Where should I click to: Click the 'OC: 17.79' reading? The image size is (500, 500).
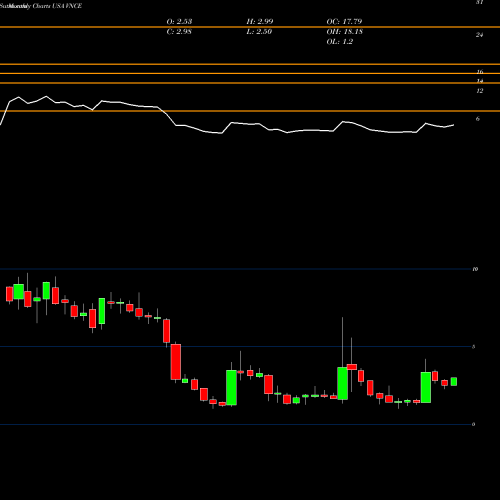coord(344,21)
